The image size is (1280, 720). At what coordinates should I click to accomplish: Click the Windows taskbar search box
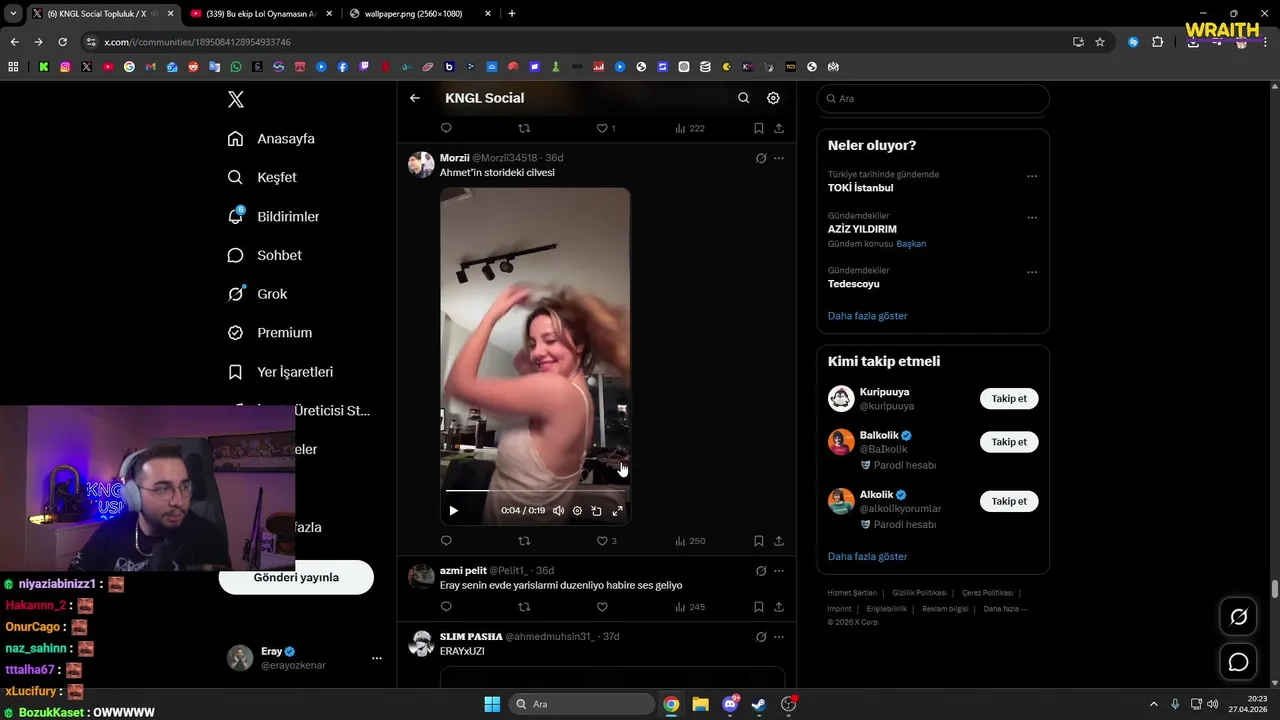pyautogui.click(x=580, y=704)
